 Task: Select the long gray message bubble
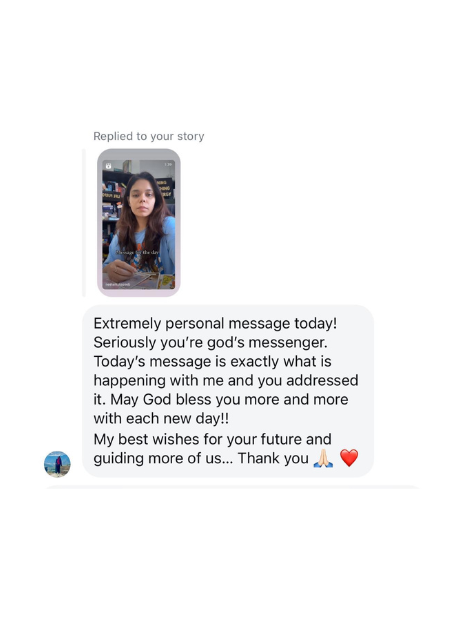point(228,391)
